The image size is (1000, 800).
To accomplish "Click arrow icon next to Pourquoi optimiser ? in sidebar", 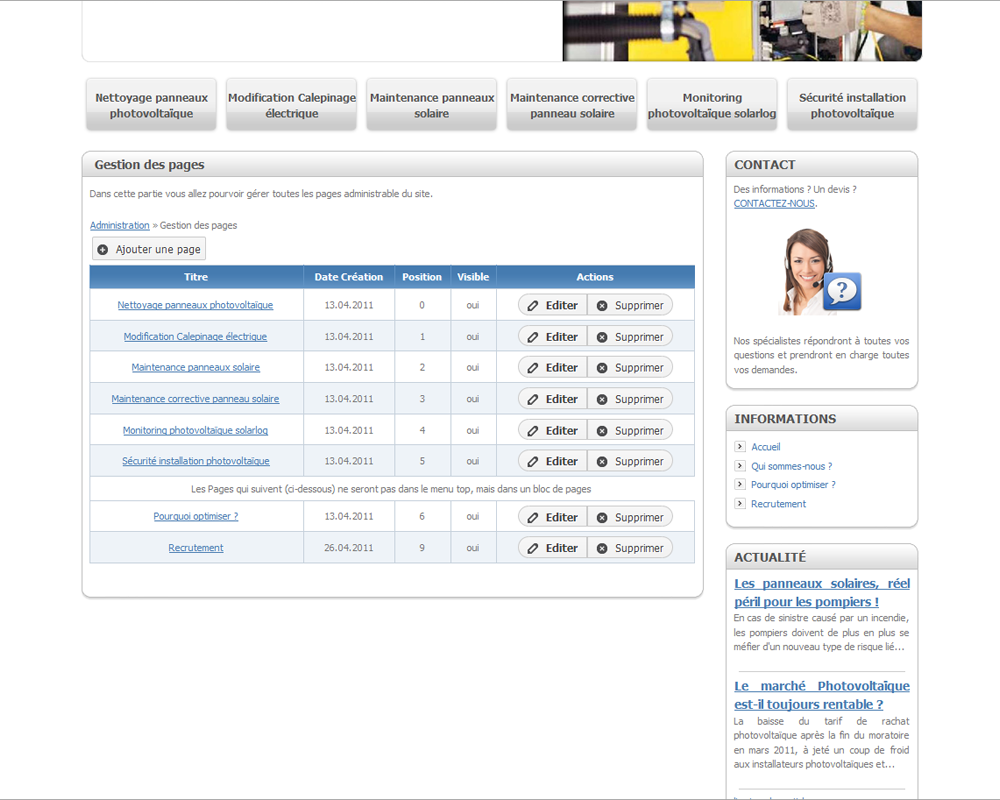I will [x=740, y=485].
